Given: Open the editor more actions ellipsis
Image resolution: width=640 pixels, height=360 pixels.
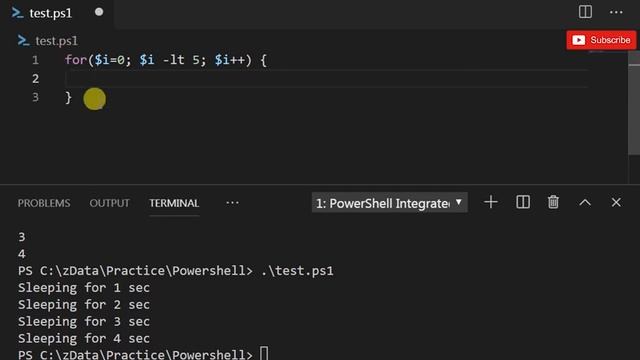Looking at the screenshot, I should click(x=616, y=12).
